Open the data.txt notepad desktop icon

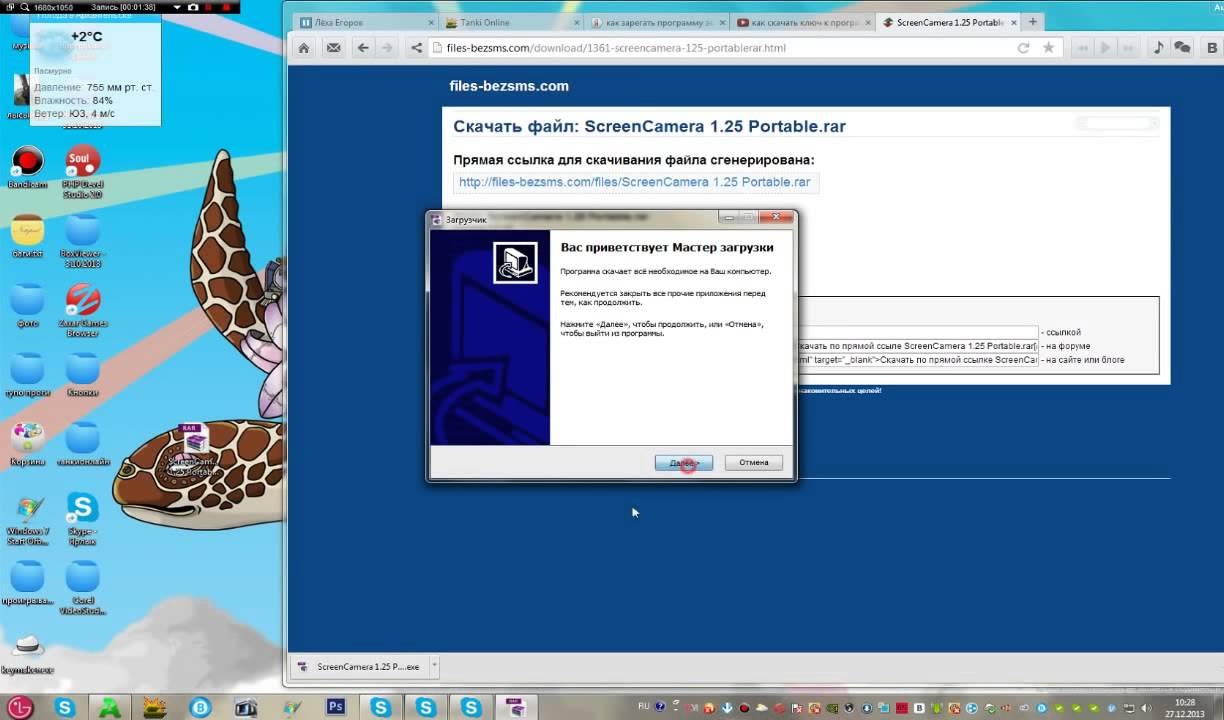pyautogui.click(x=27, y=236)
